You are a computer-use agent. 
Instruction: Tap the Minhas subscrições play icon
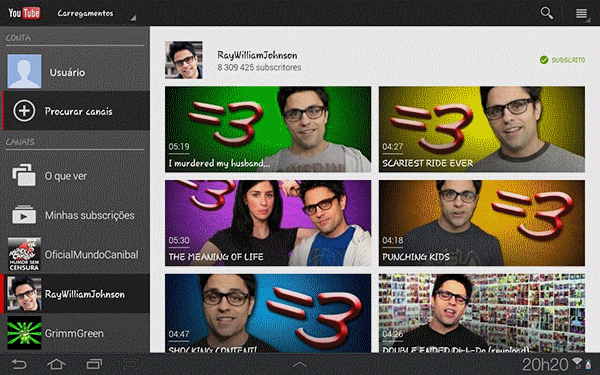point(24,215)
